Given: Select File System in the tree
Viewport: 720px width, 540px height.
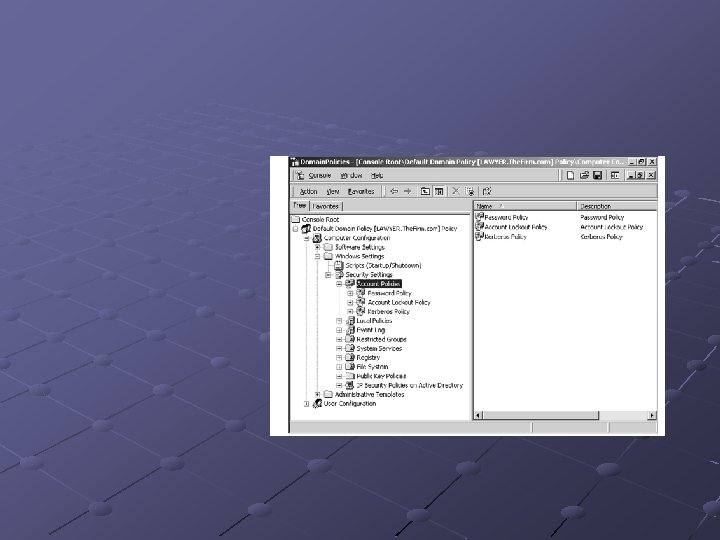Looking at the screenshot, I should (x=372, y=367).
